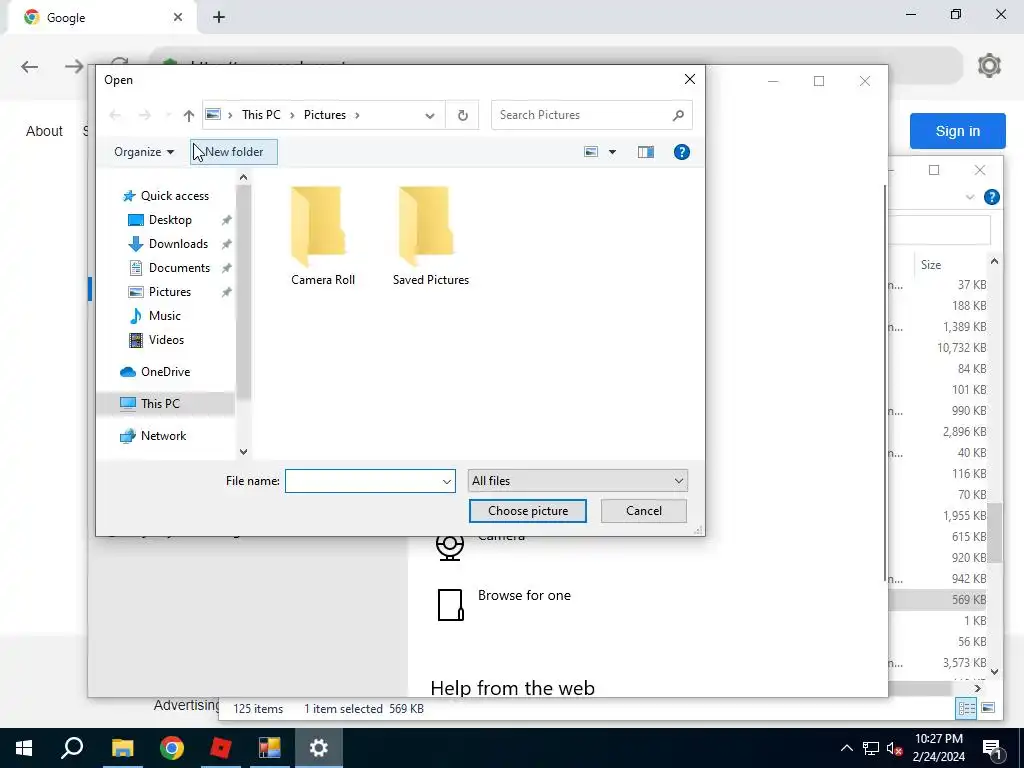Click Chrome's back arrow
Viewport: 1024px width, 768px height.
(x=29, y=67)
